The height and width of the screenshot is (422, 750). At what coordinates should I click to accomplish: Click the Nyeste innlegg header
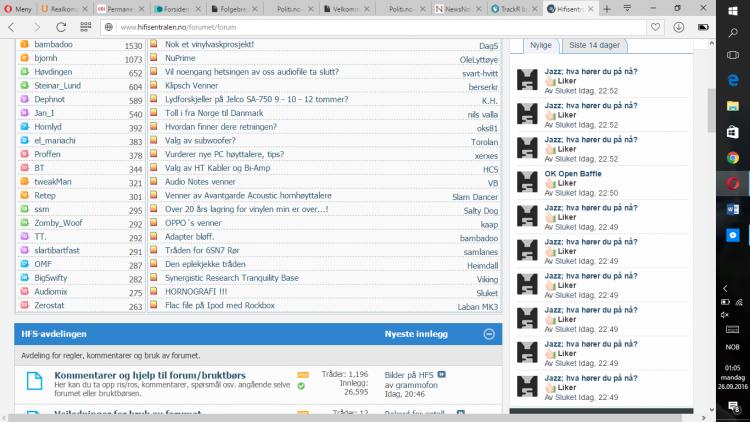pyautogui.click(x=416, y=334)
